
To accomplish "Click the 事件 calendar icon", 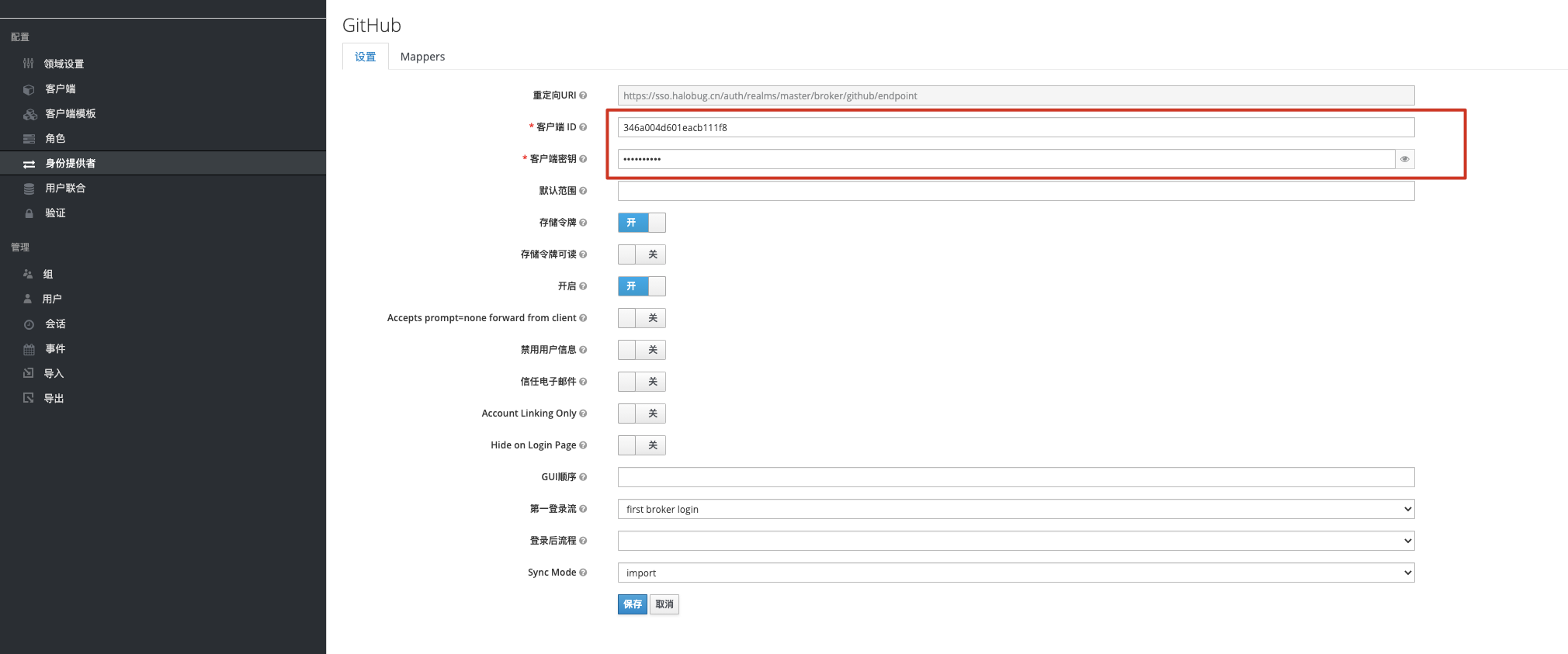I will 29,349.
